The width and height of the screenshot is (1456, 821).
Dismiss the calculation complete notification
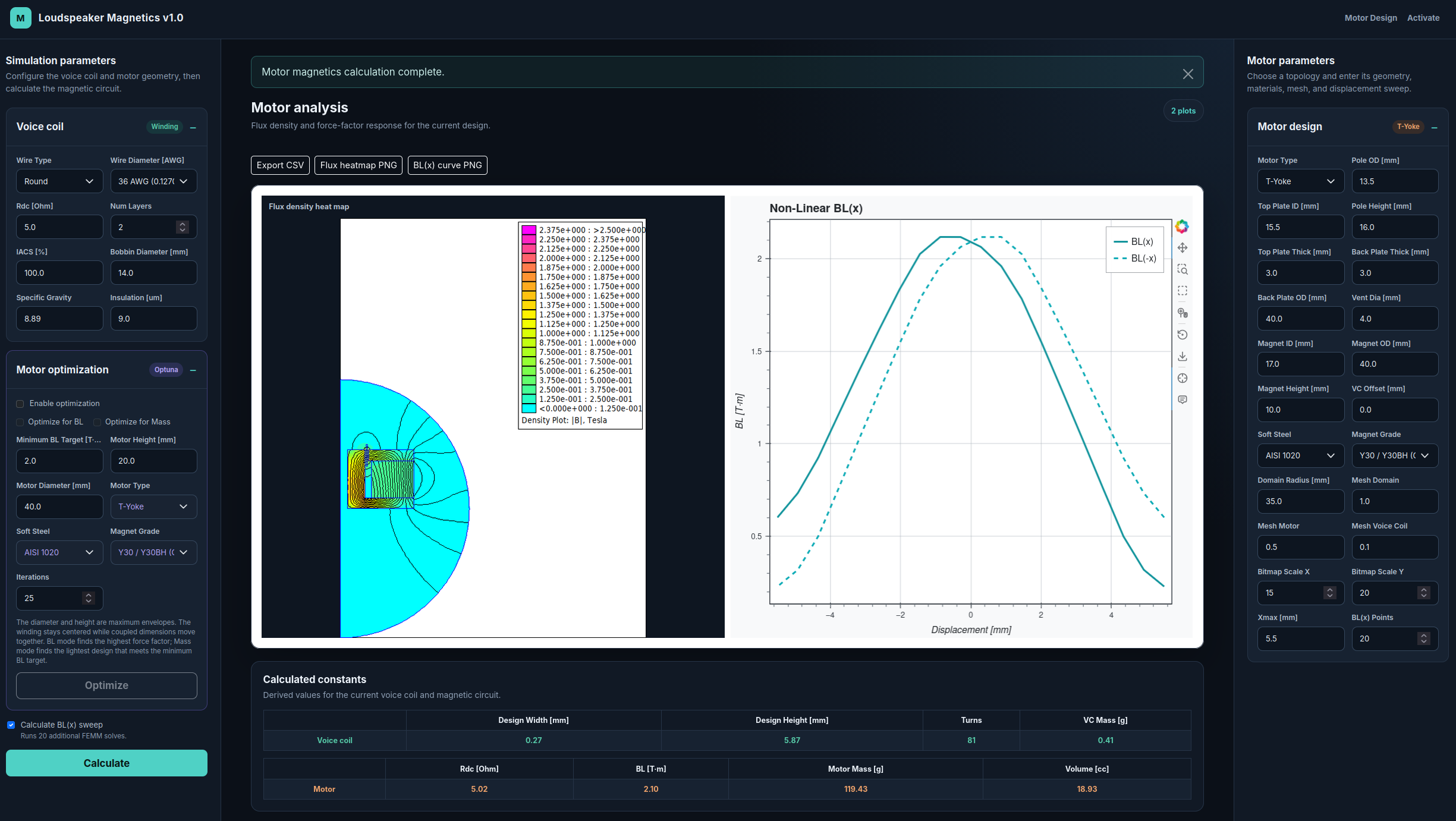(x=1188, y=74)
